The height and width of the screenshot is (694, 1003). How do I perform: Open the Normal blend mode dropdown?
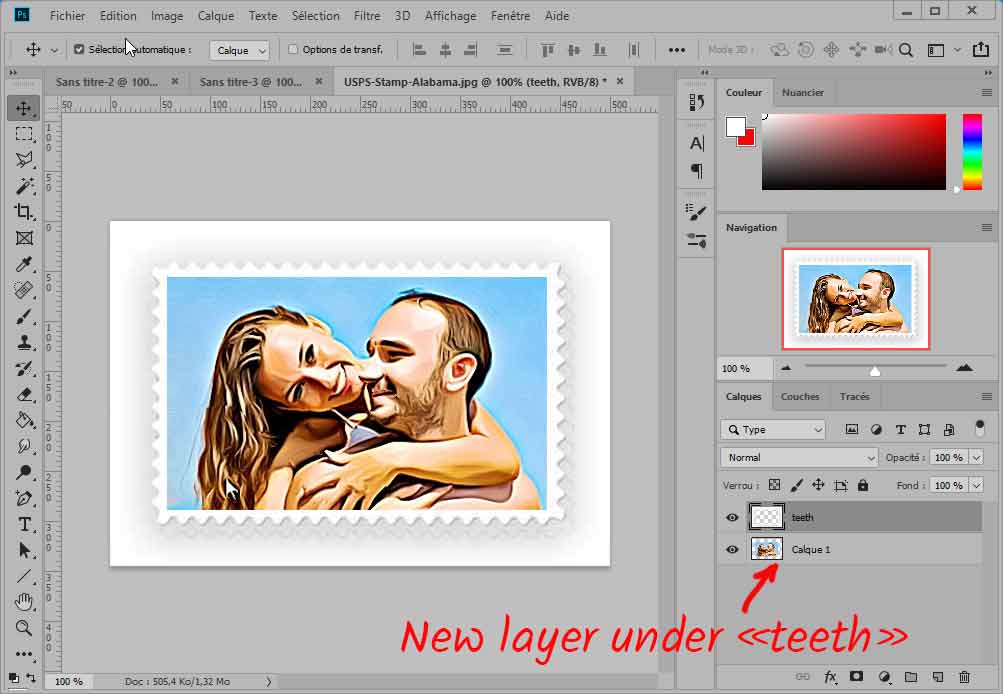pos(799,457)
